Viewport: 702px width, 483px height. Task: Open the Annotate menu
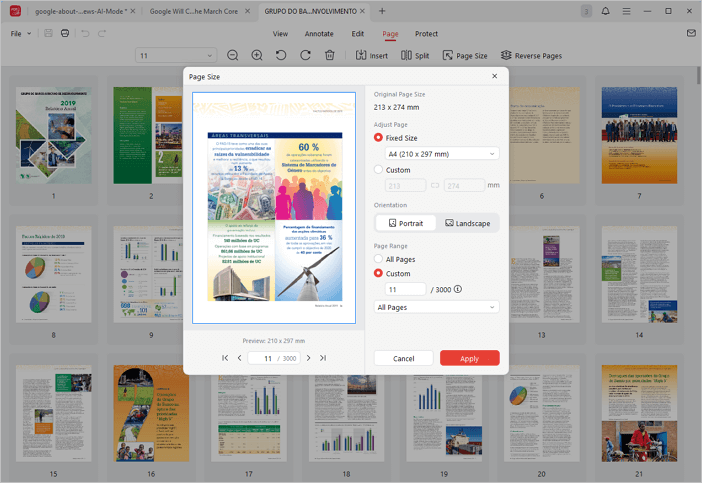pyautogui.click(x=319, y=34)
